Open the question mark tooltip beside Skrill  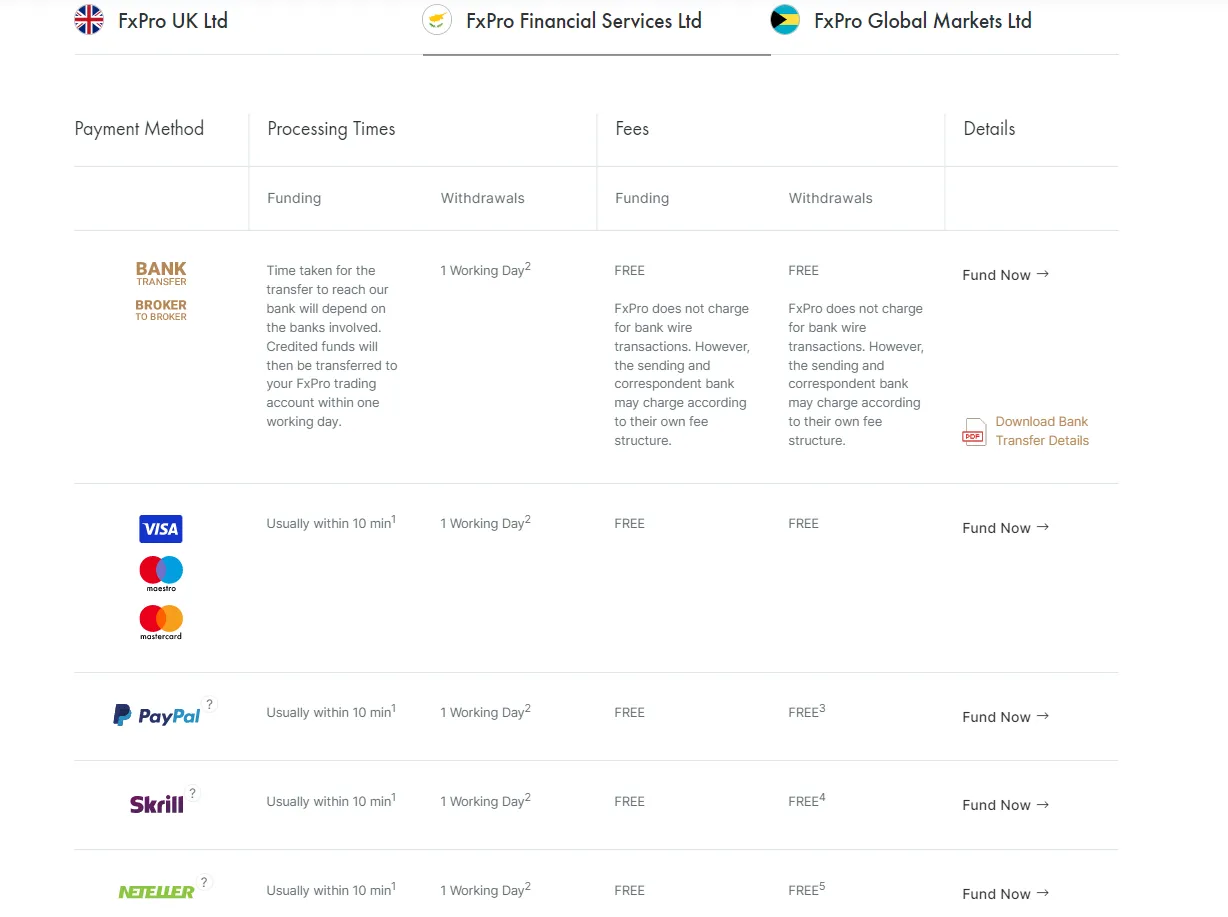click(193, 793)
